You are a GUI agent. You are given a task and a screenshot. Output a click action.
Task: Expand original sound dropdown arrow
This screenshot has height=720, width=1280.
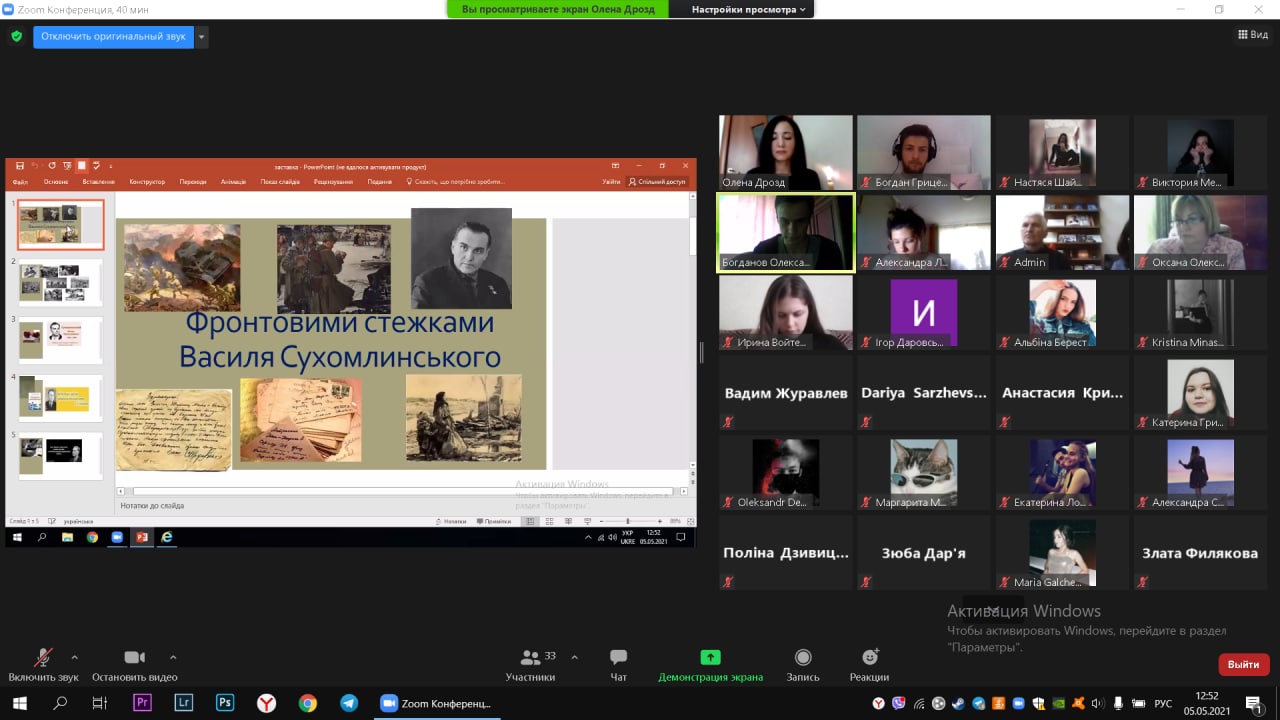tap(202, 37)
